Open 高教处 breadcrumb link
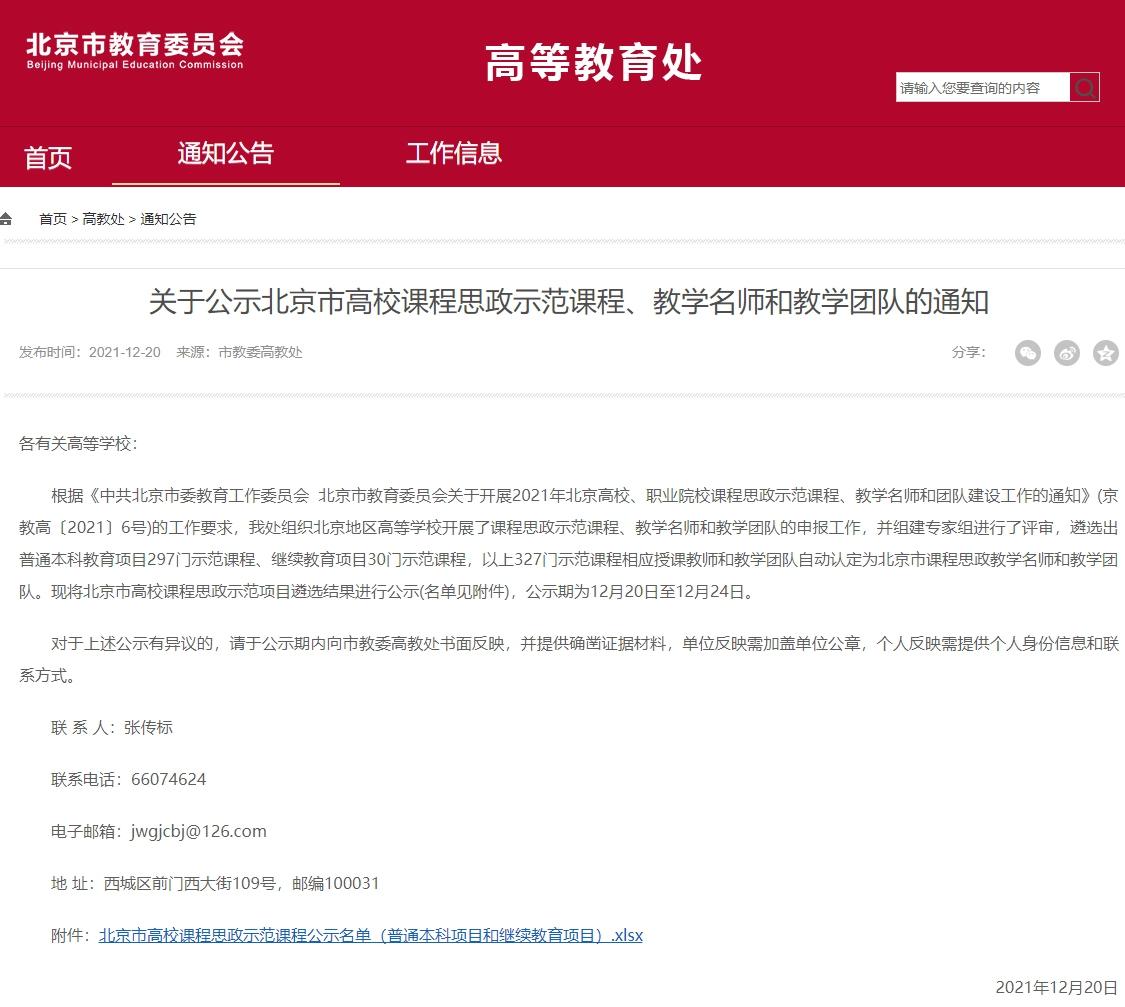The height and width of the screenshot is (1007, 1125). pos(103,219)
